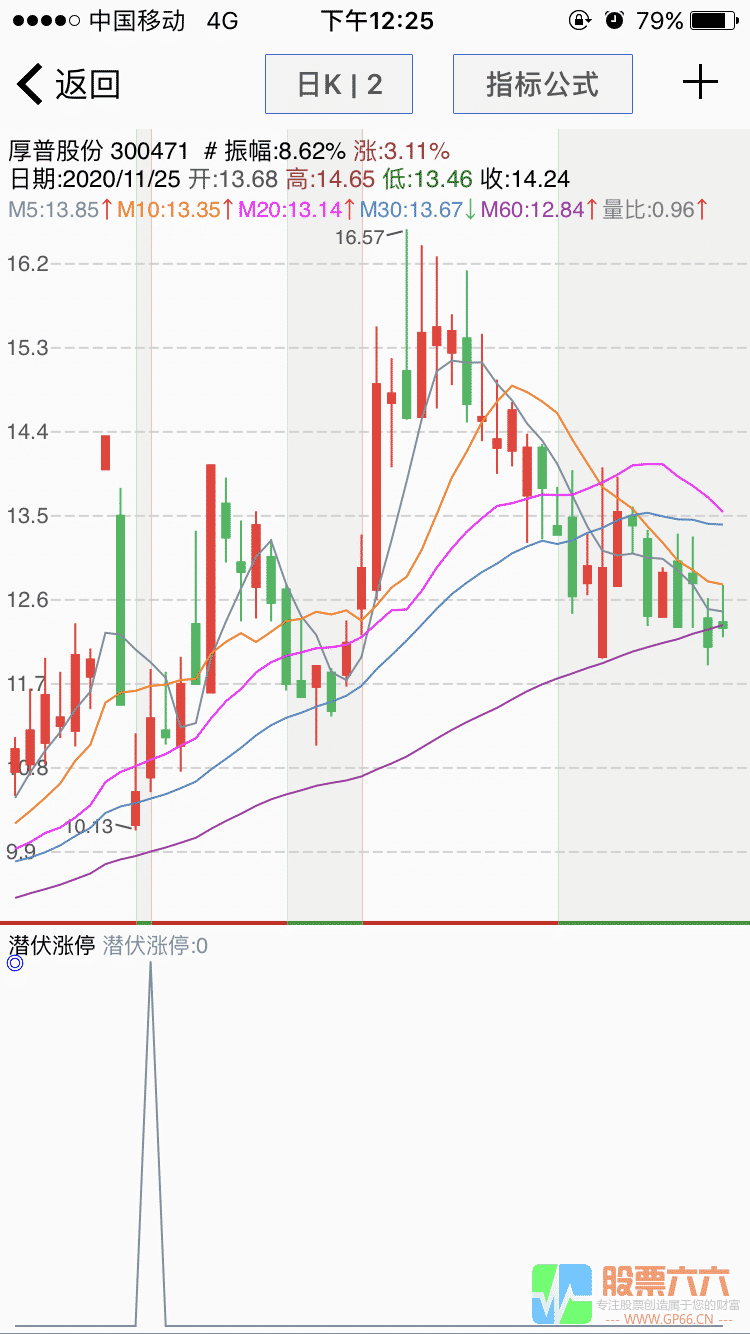
Task: Click the open price 开:13.68
Action: pyautogui.click(x=233, y=179)
